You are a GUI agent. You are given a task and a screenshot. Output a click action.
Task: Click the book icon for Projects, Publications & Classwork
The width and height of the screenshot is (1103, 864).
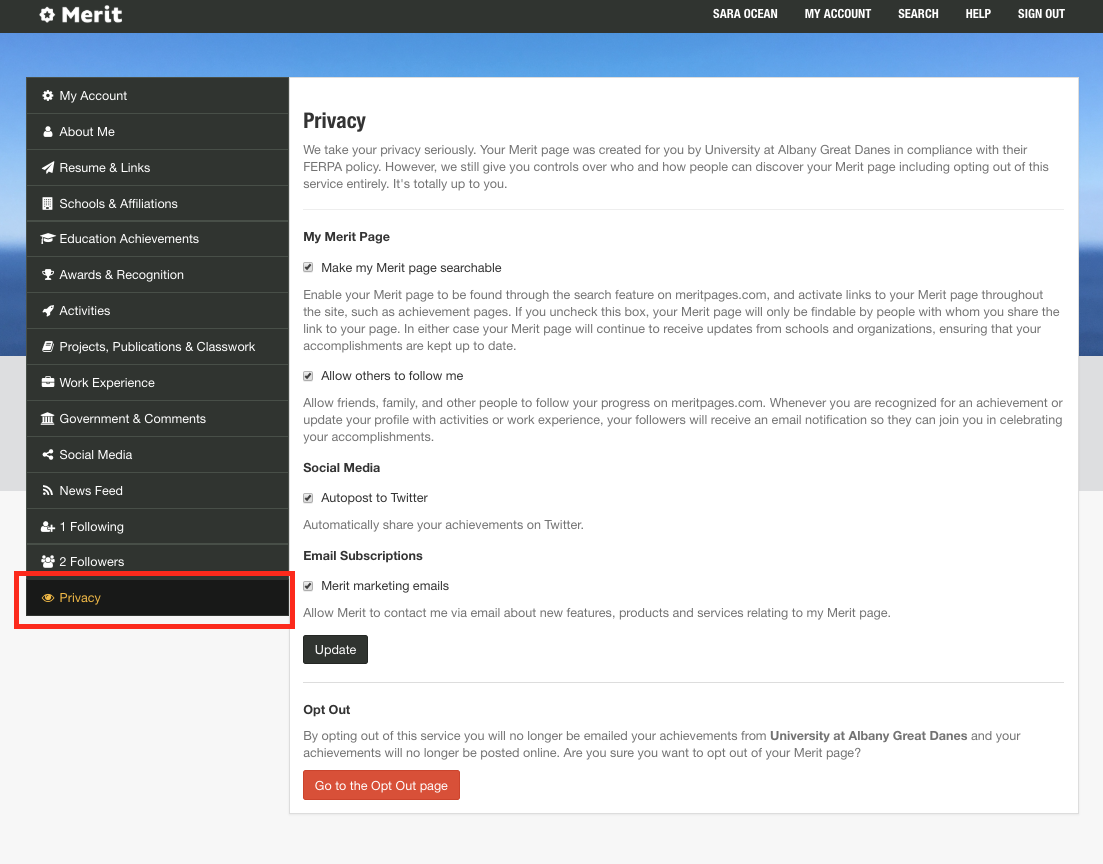(48, 346)
